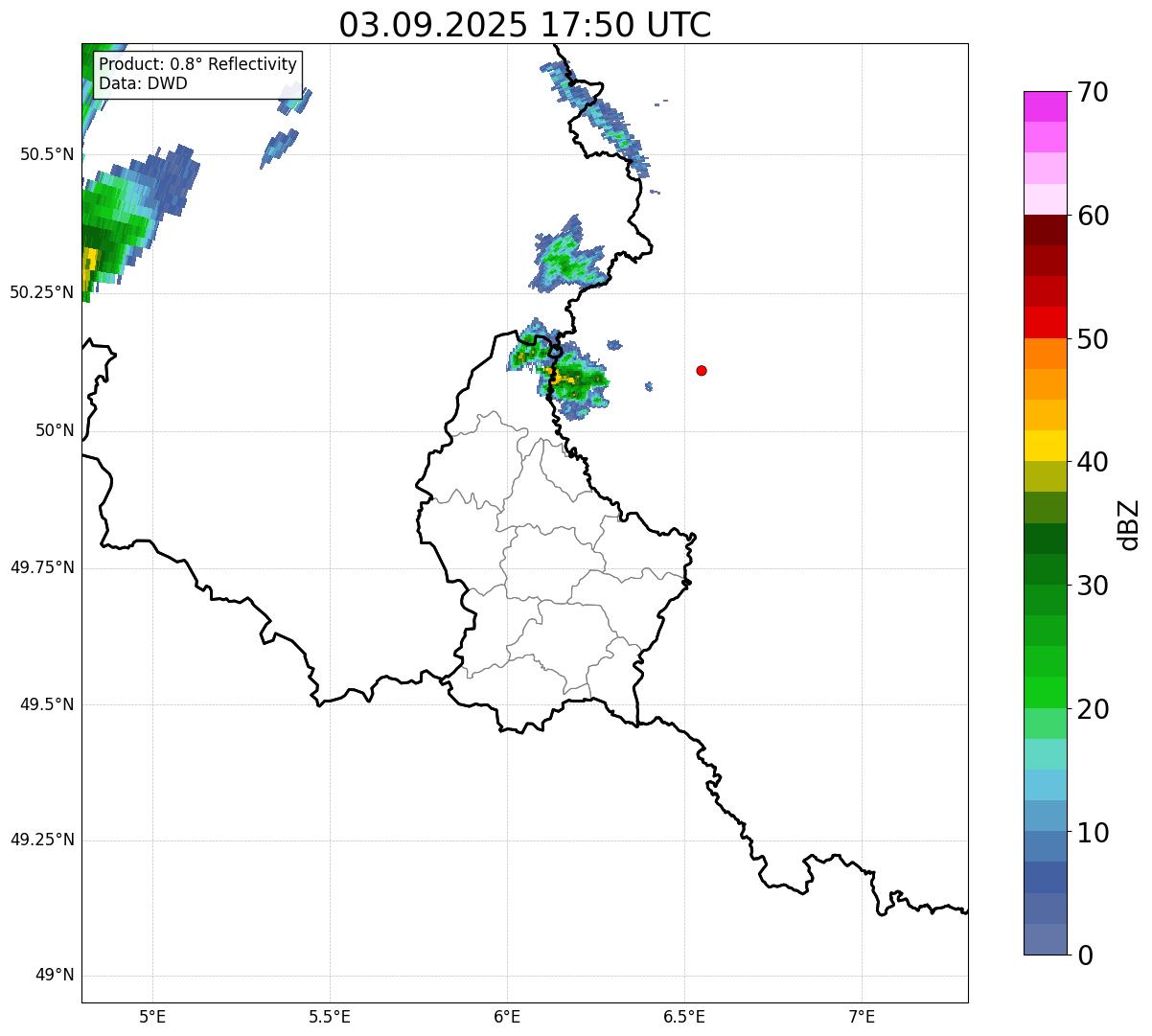Click the 5.5°E longitude label
1152x1036 pixels.
(330, 1017)
